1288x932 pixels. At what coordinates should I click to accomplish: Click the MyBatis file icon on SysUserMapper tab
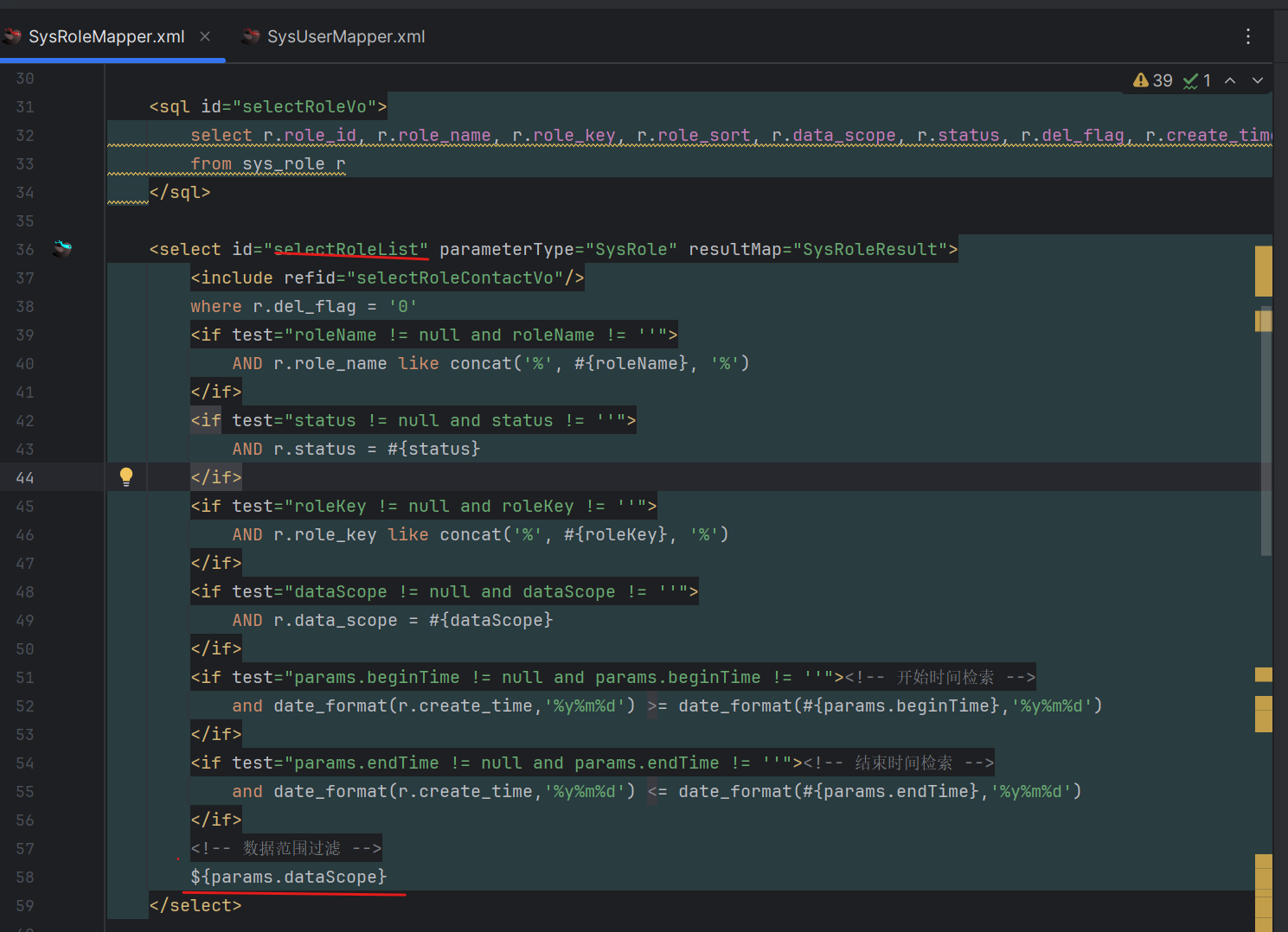[251, 36]
